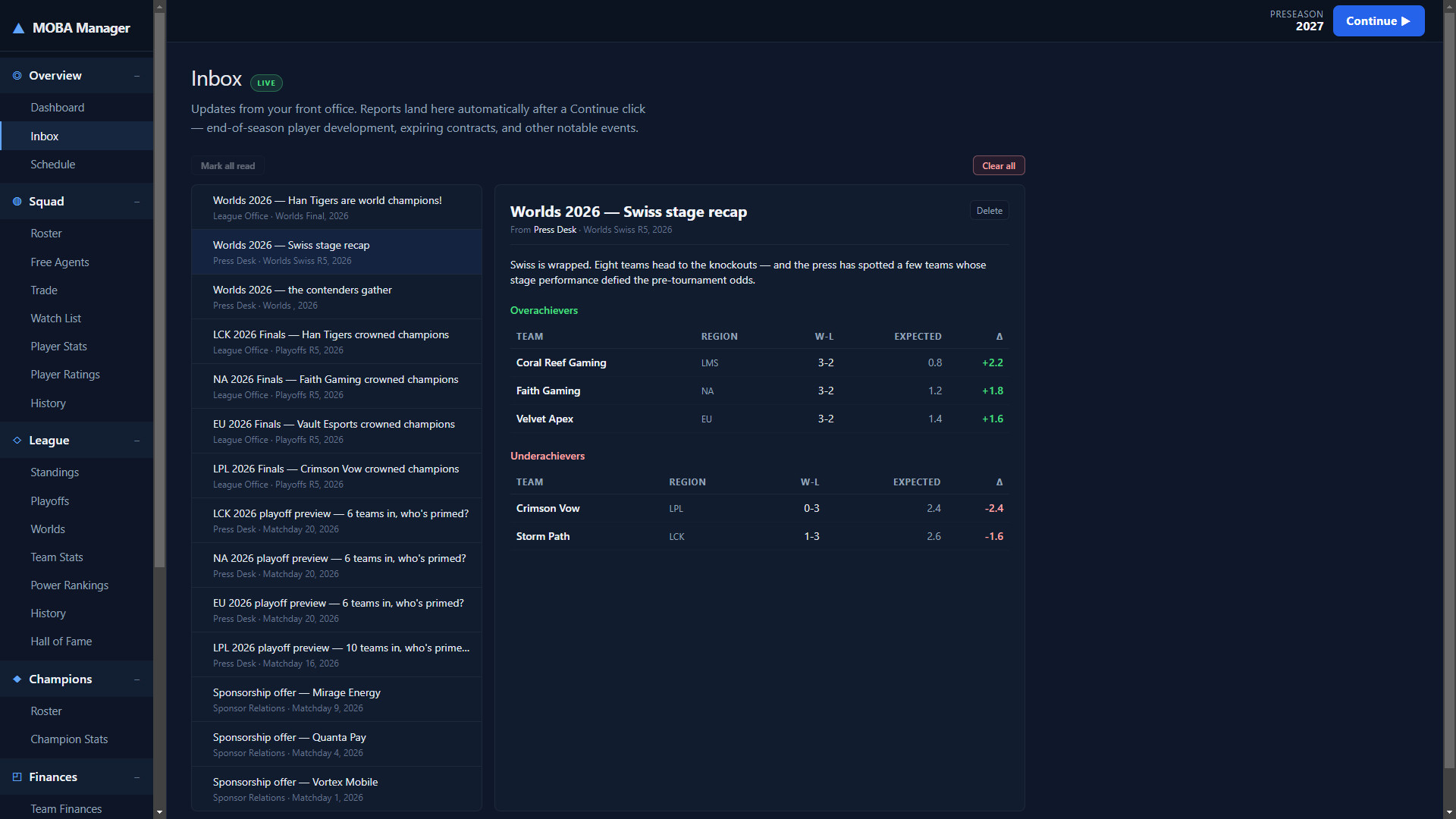Open LCK 2026 playoff preview message

click(337, 521)
